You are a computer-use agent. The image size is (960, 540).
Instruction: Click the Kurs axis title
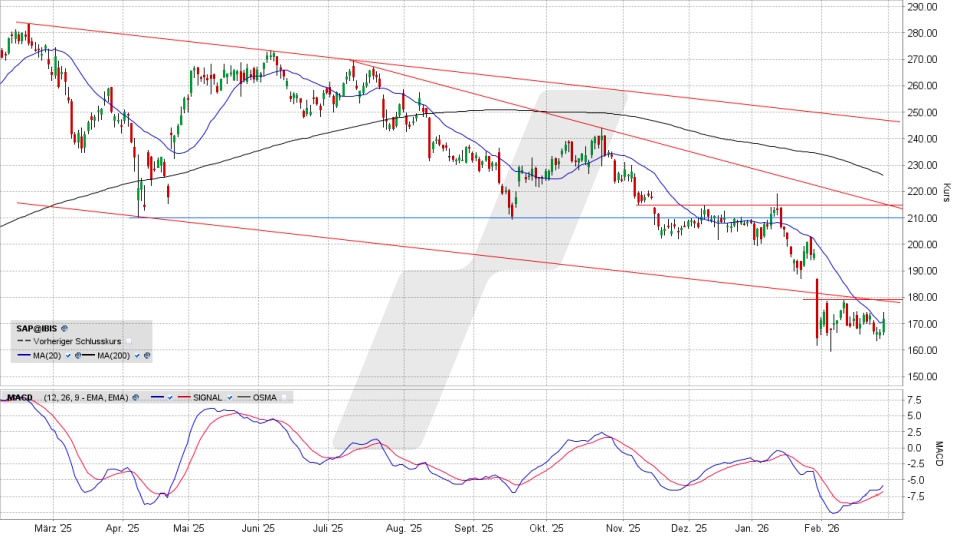pos(946,191)
